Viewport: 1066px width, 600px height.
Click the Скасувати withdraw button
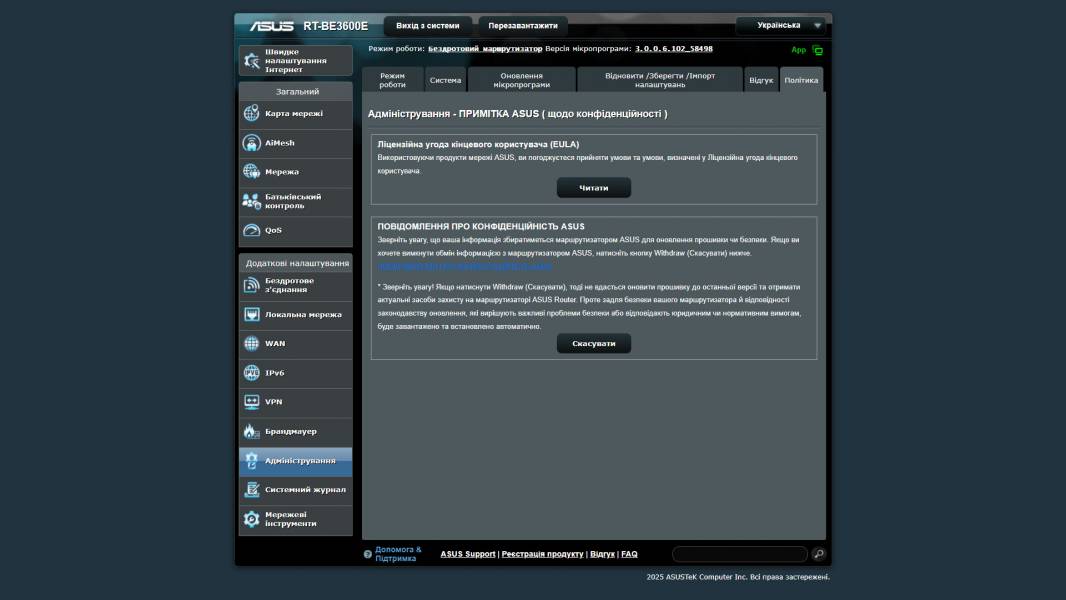coord(594,343)
